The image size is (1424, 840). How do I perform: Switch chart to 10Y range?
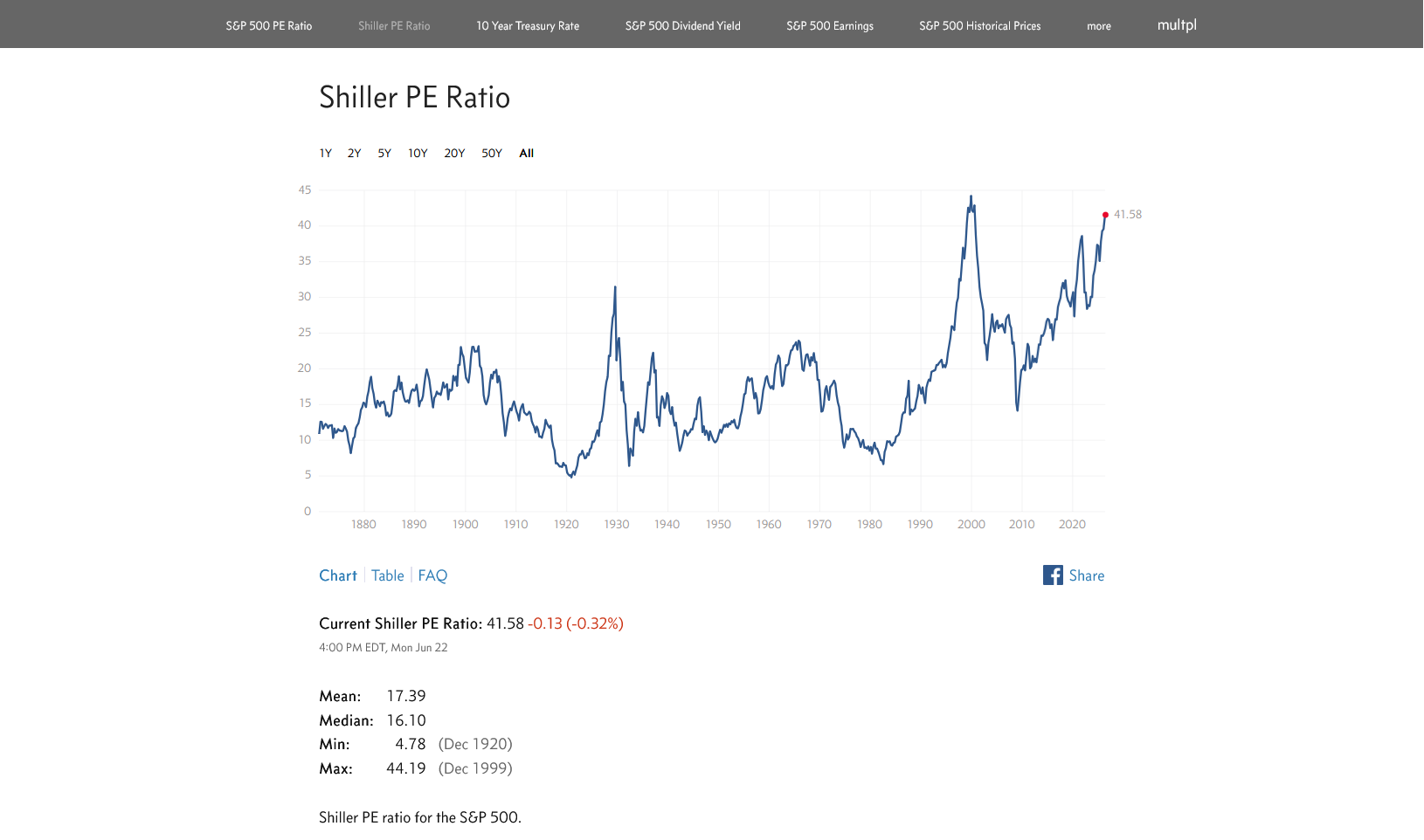point(418,153)
